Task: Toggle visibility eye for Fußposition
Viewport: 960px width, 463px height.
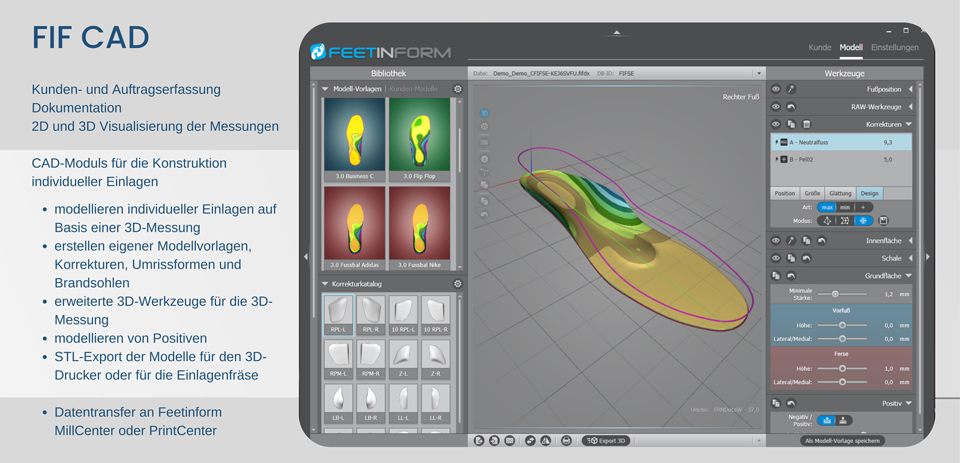Action: pos(776,89)
